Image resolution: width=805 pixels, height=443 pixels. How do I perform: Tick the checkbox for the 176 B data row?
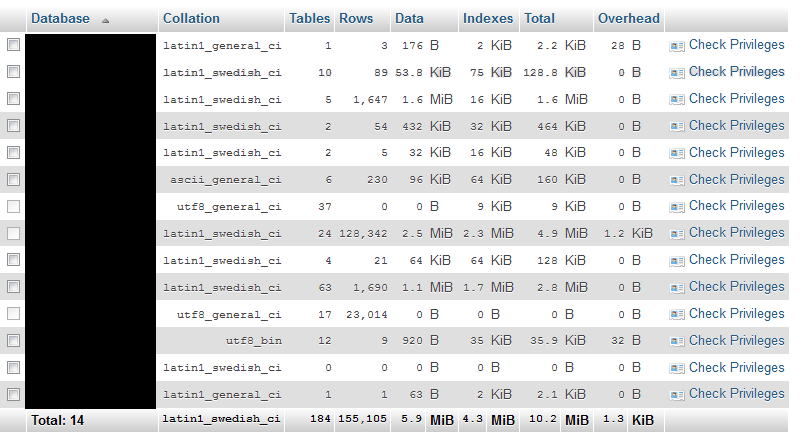click(x=13, y=45)
